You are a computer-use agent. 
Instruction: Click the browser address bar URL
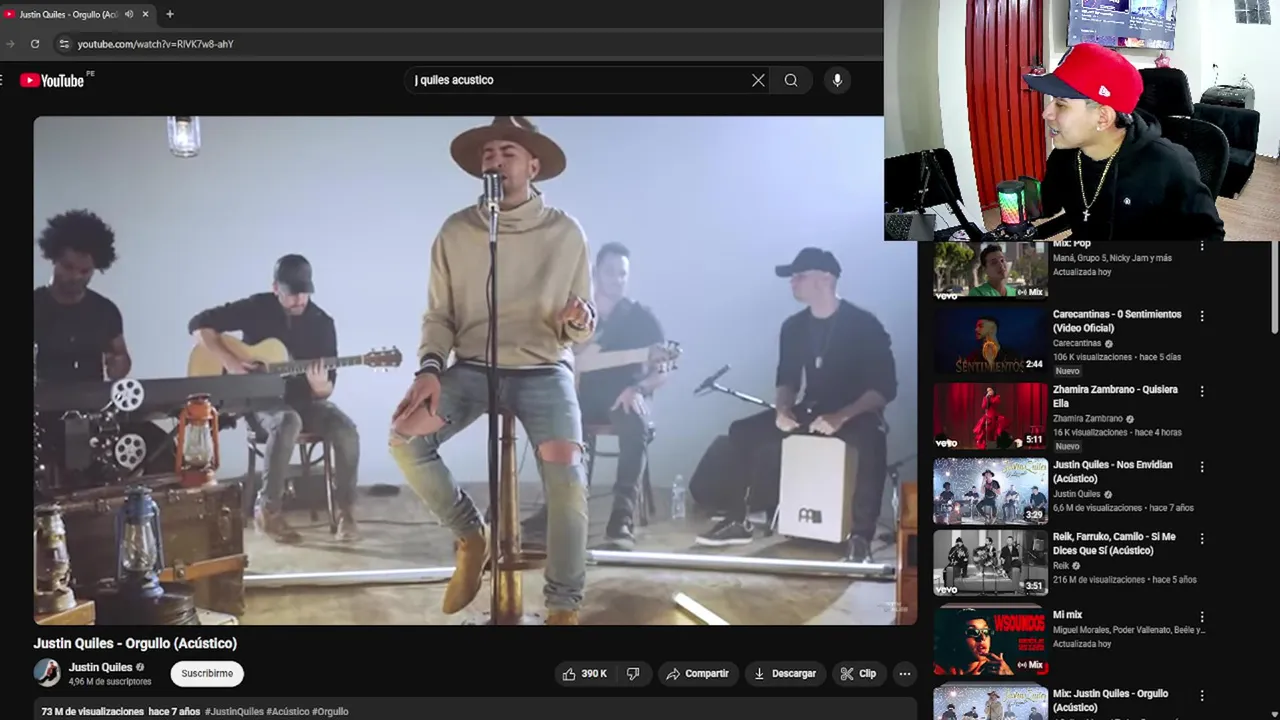tap(155, 44)
